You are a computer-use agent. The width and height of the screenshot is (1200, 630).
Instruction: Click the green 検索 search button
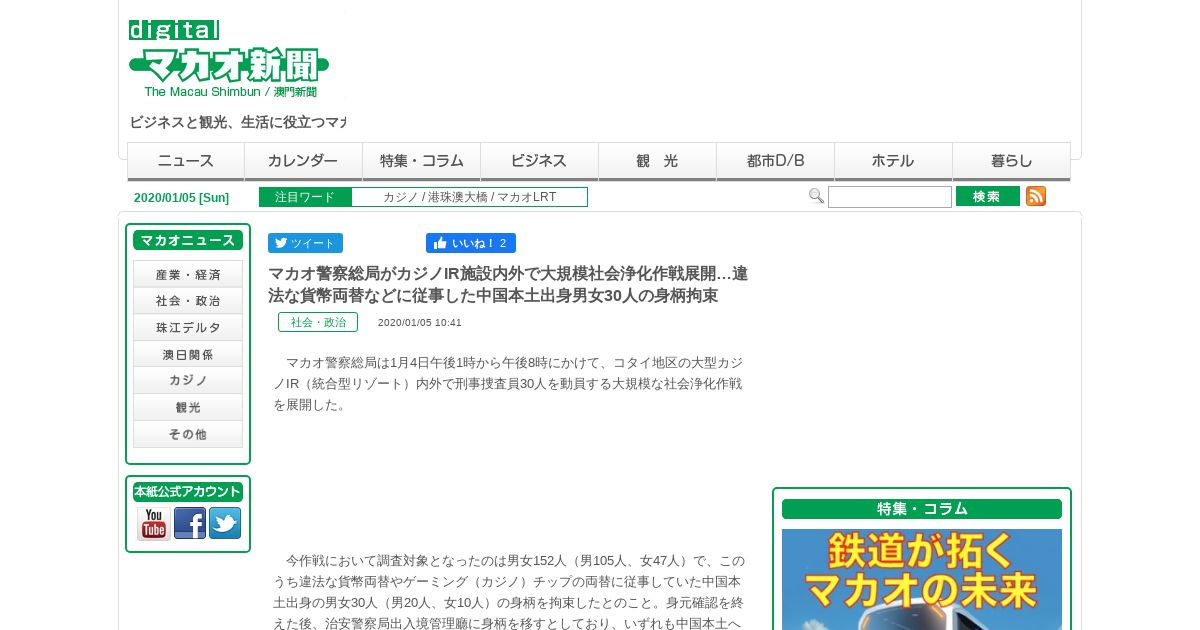988,196
